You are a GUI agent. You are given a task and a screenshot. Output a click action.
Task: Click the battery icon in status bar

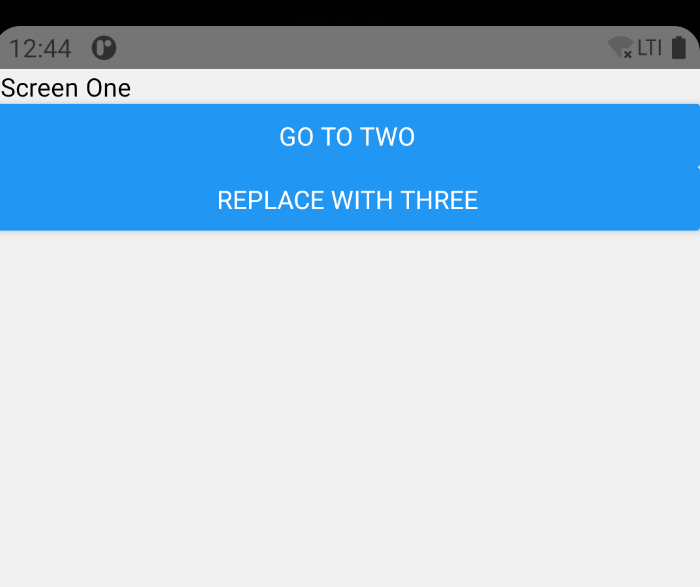[679, 48]
